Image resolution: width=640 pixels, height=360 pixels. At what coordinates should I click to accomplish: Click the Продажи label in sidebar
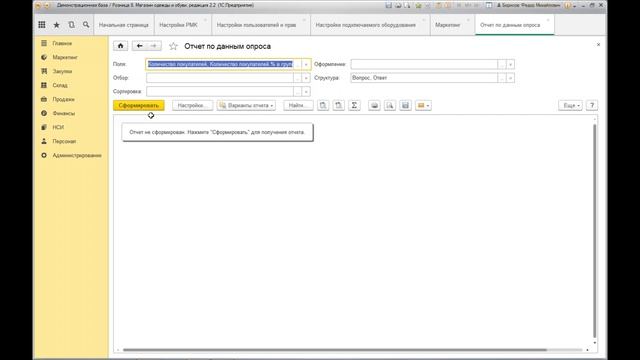pyautogui.click(x=63, y=99)
